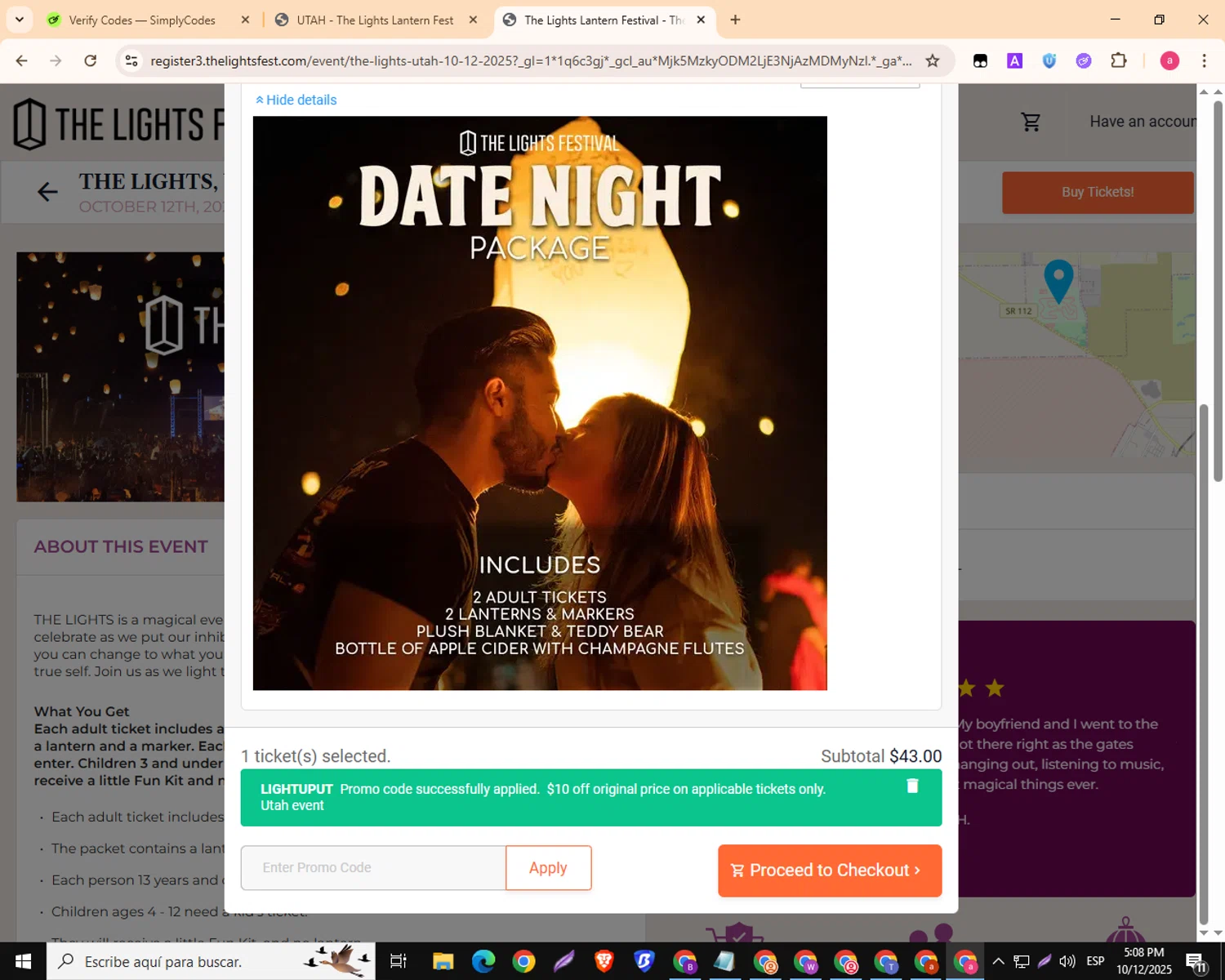Click Have an account link
This screenshot has height=980, width=1225.
(x=1143, y=122)
